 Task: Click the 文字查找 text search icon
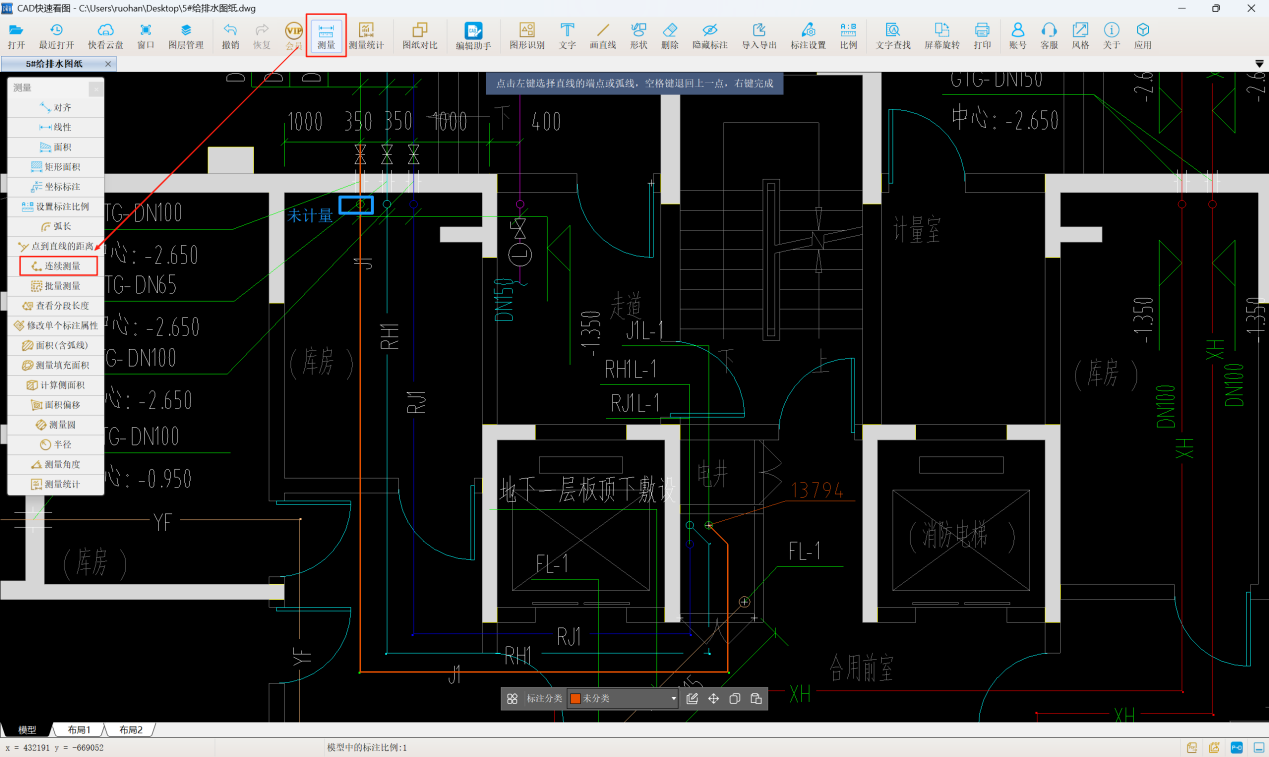[x=893, y=36]
